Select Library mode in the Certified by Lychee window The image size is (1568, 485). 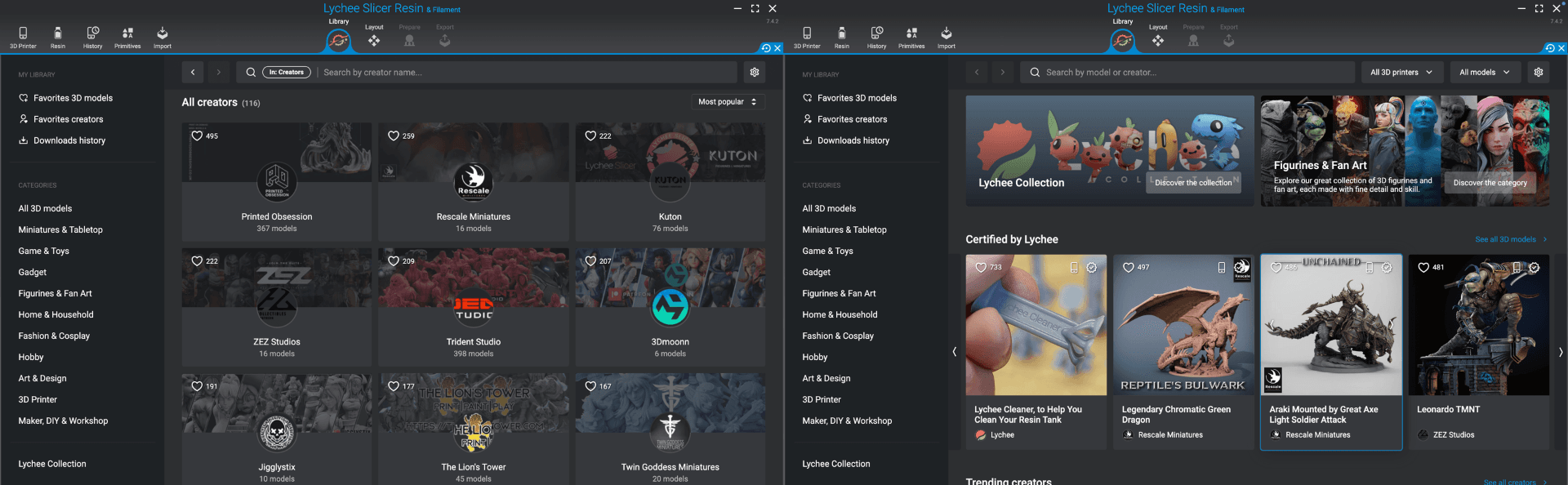1122,35
